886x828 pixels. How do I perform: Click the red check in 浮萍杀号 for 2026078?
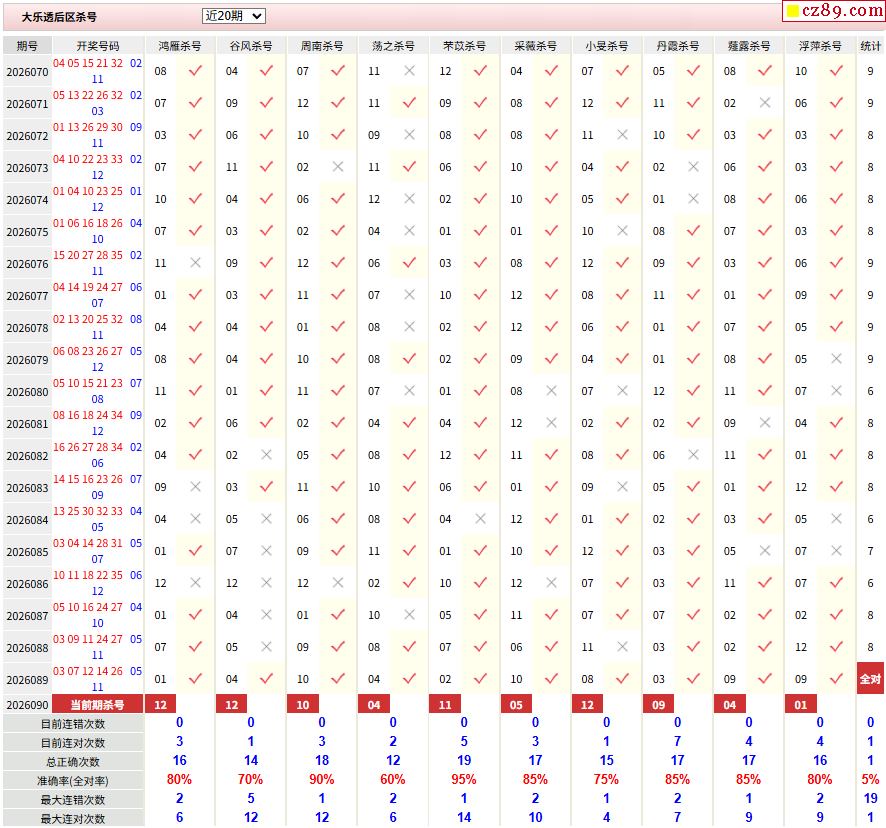pos(836,327)
